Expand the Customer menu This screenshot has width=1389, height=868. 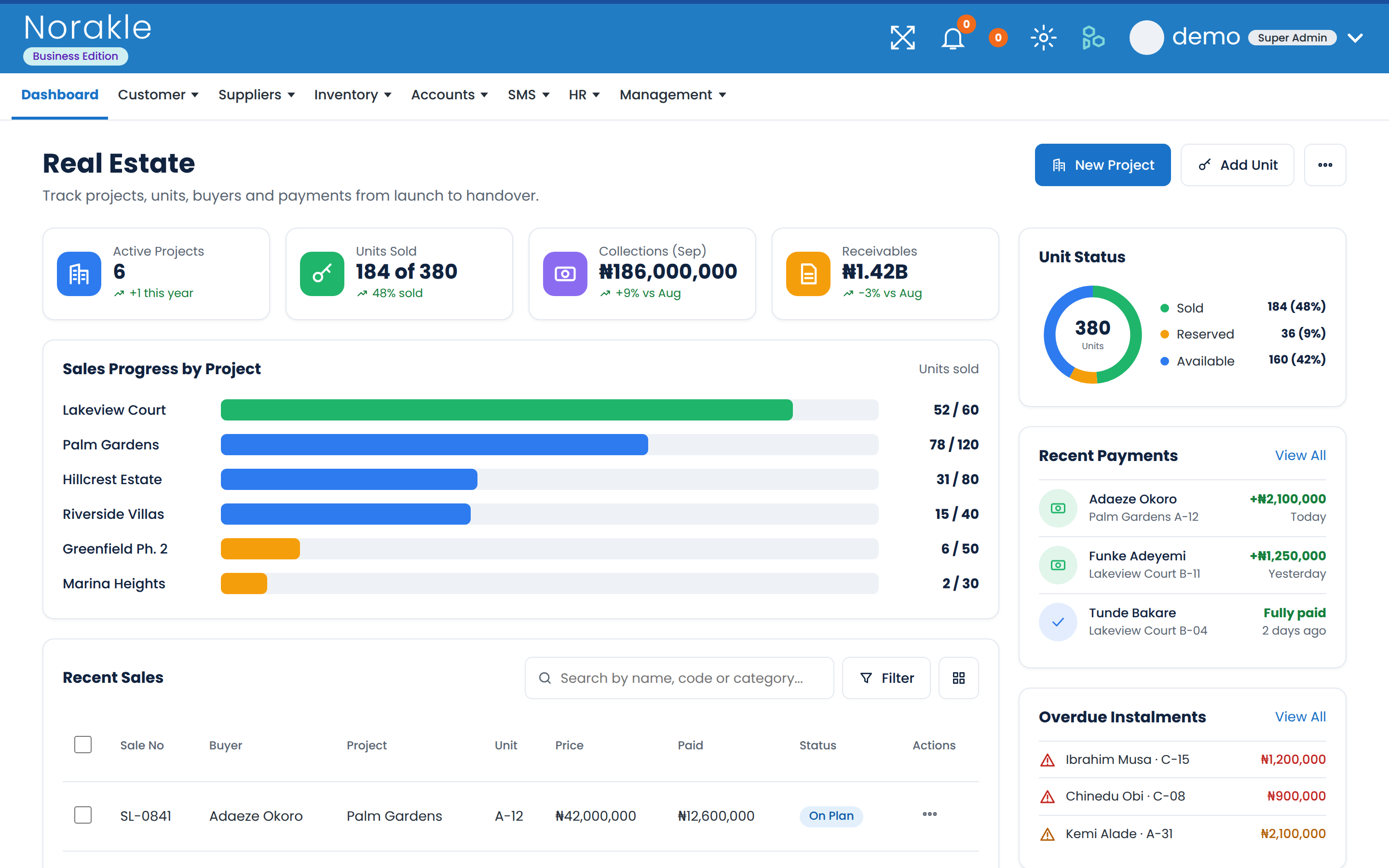tap(158, 95)
